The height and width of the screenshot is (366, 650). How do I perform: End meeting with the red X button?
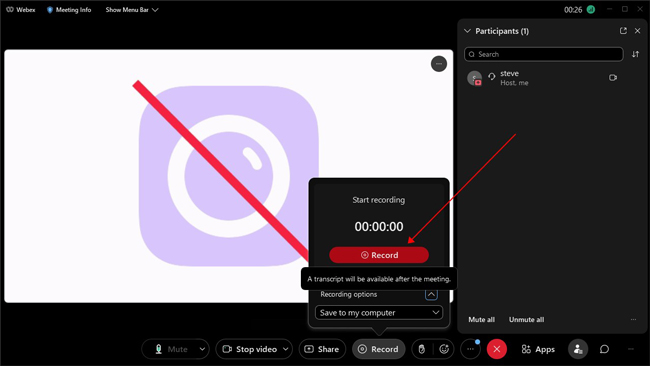click(x=497, y=349)
